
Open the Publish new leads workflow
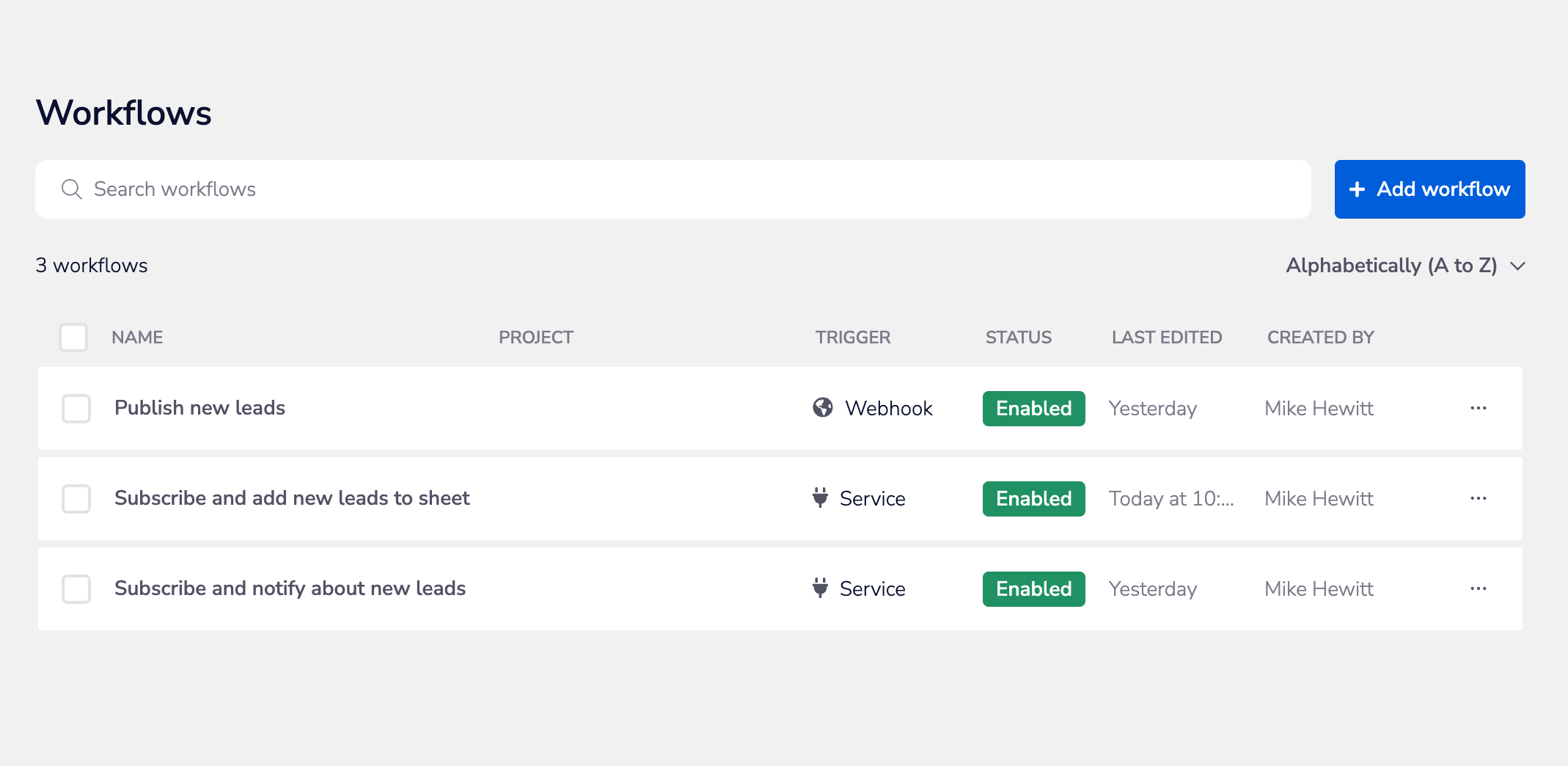(x=199, y=408)
